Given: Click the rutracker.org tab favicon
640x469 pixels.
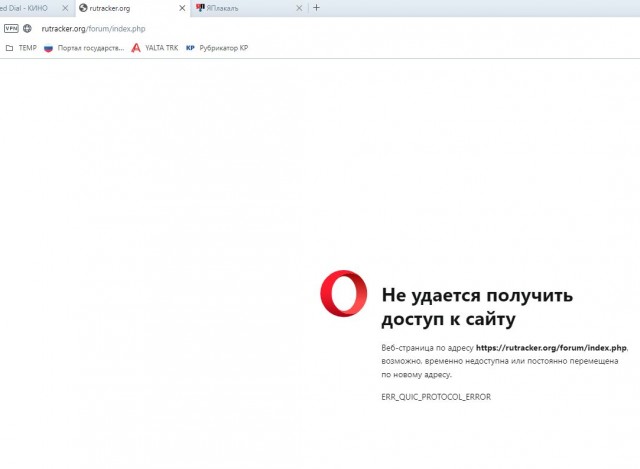Looking at the screenshot, I should pyautogui.click(x=83, y=8).
